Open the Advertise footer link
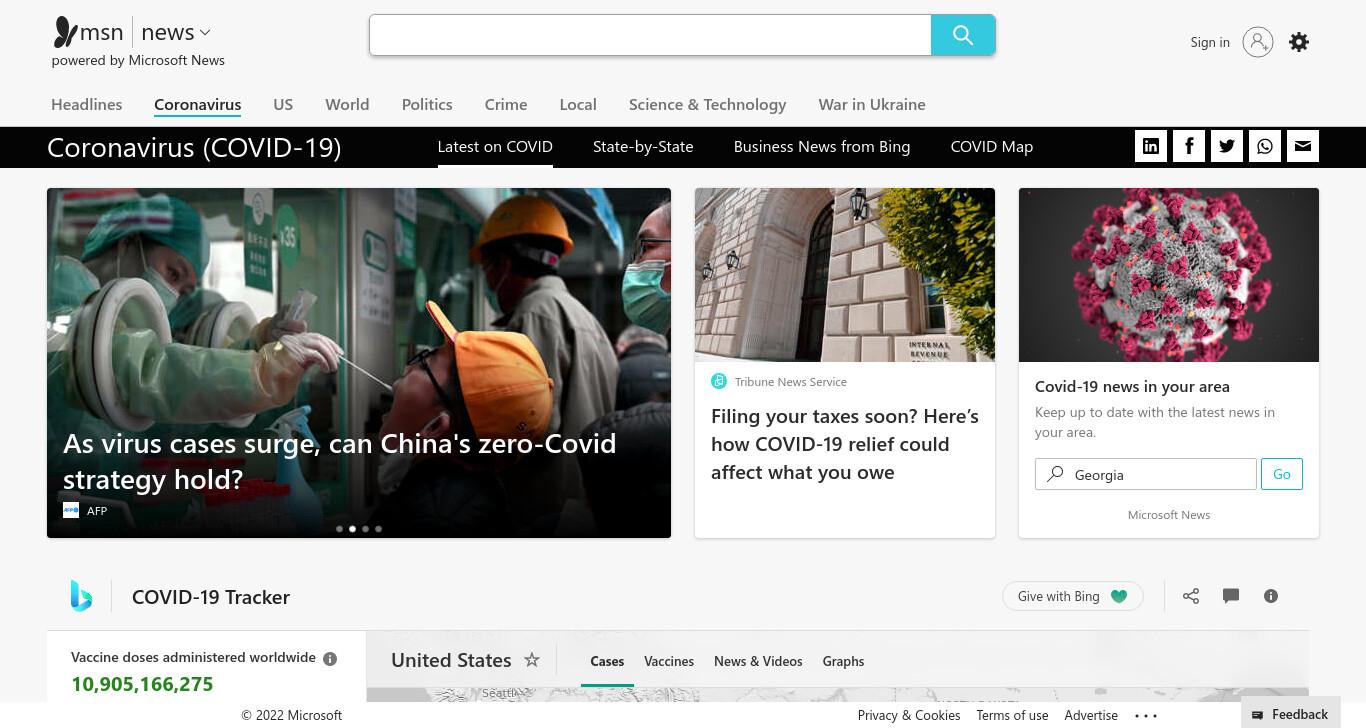The image size is (1366, 728). [1091, 715]
